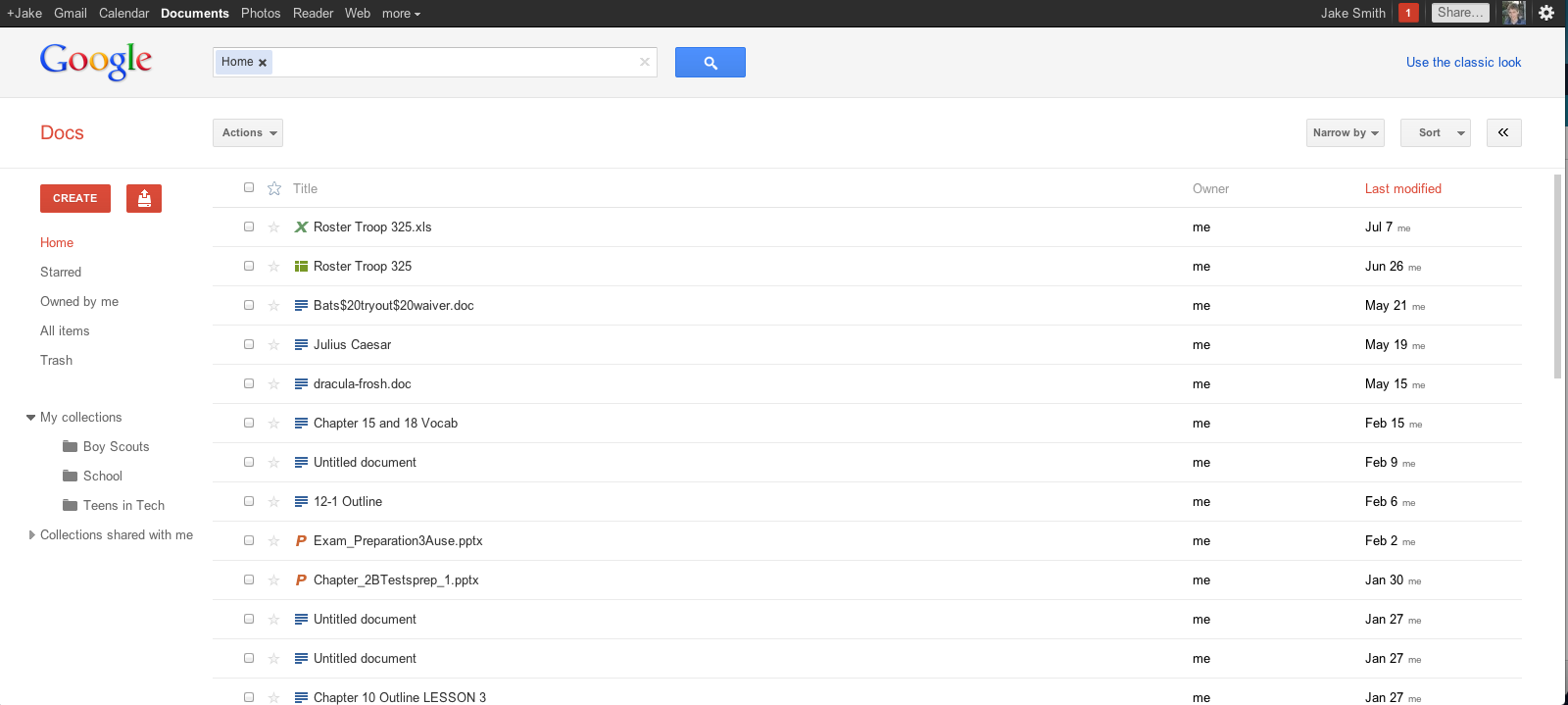The image size is (1568, 705).
Task: Open Gmail from the top bar
Action: (71, 13)
